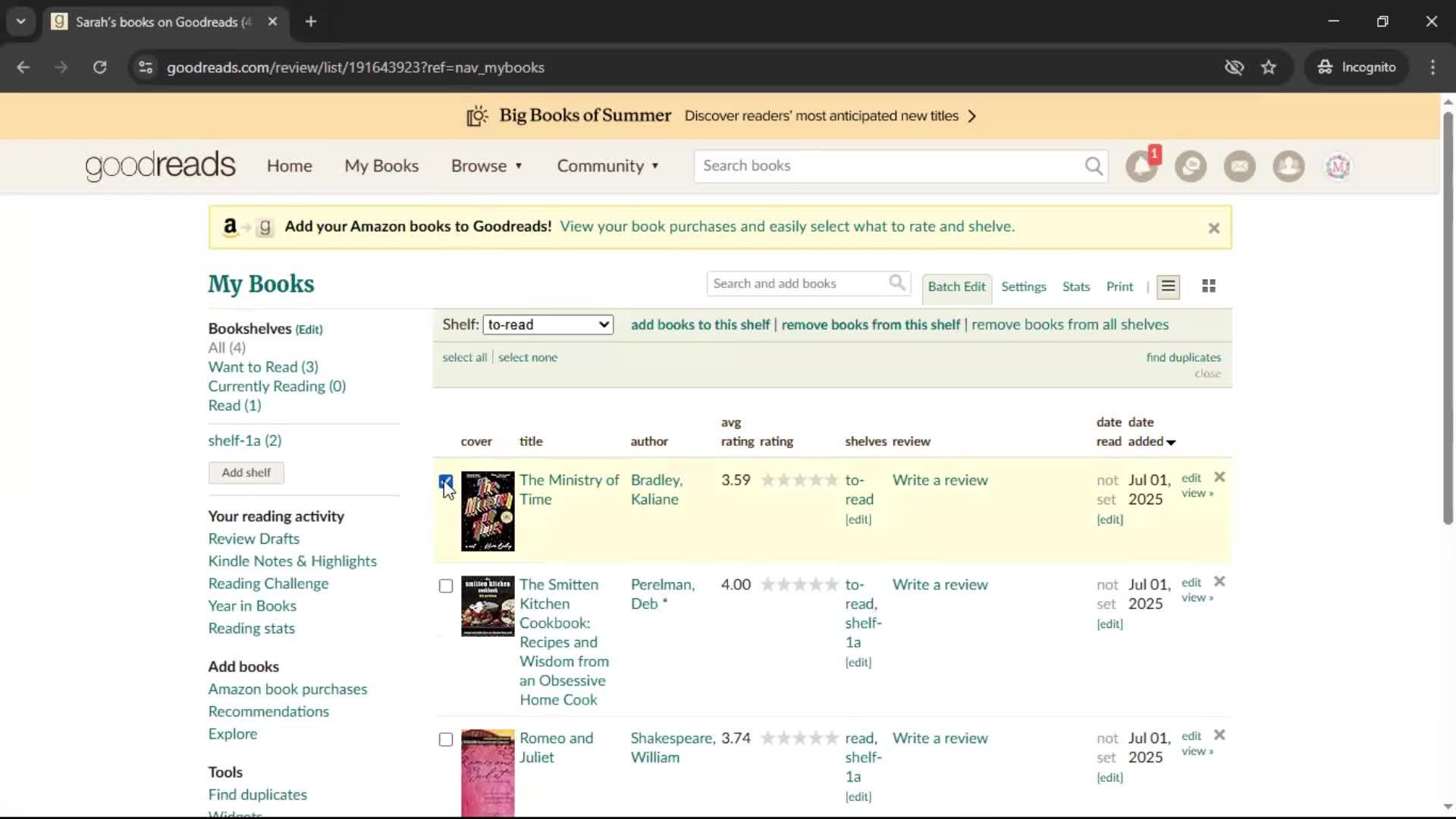The width and height of the screenshot is (1456, 819).
Task: Expand the Community menu
Action: [607, 166]
